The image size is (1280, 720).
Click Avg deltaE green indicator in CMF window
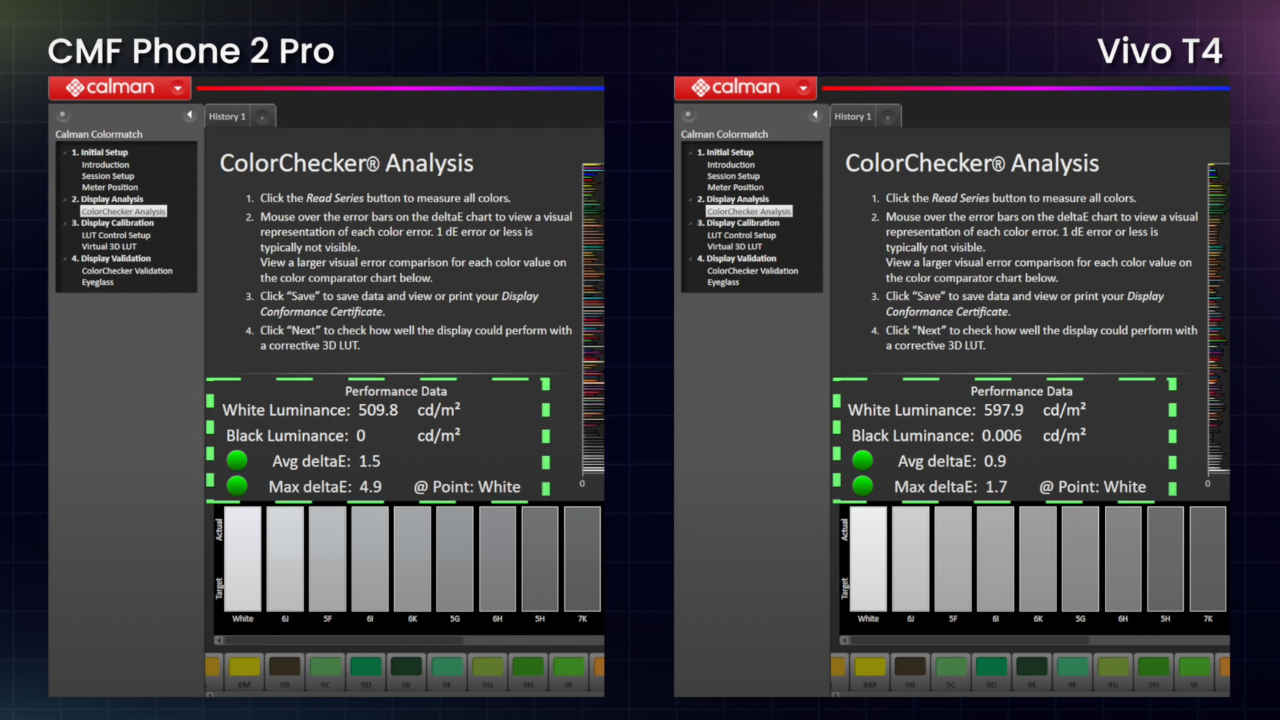pos(237,461)
